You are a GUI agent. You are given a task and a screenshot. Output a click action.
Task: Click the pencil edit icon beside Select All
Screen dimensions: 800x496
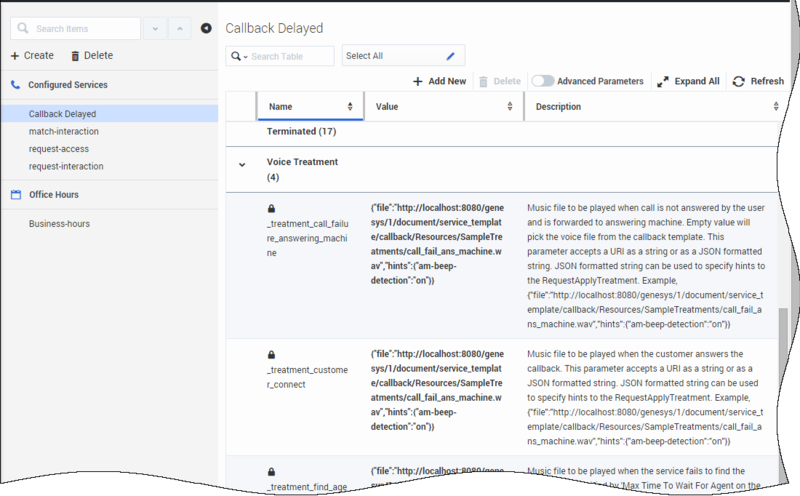(450, 56)
